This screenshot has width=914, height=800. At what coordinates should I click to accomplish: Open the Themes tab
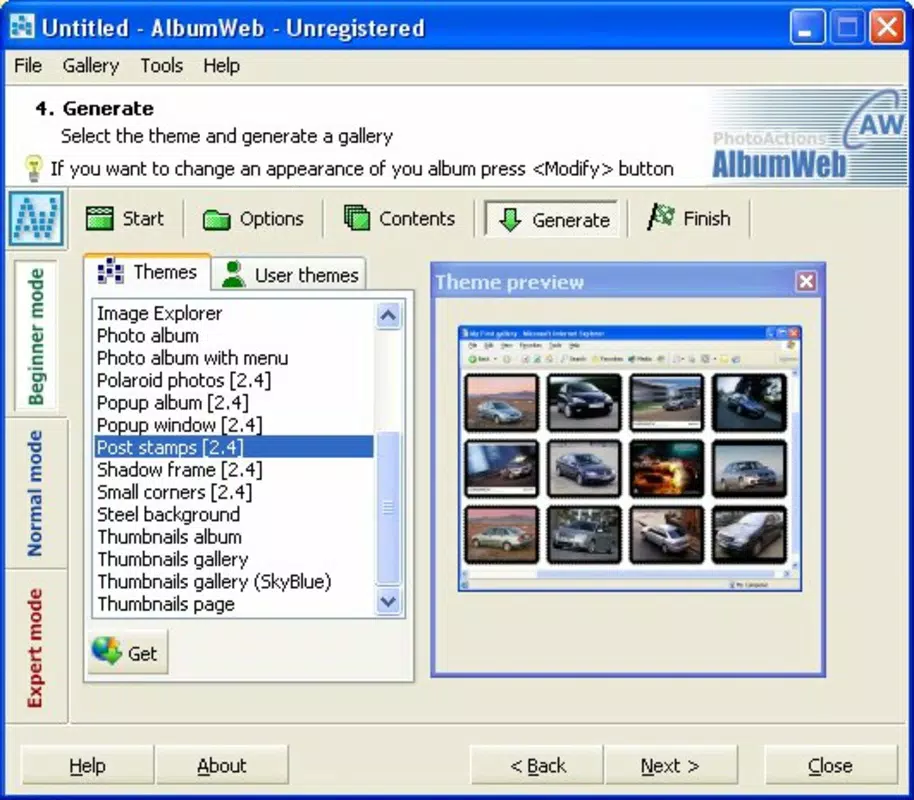[147, 272]
